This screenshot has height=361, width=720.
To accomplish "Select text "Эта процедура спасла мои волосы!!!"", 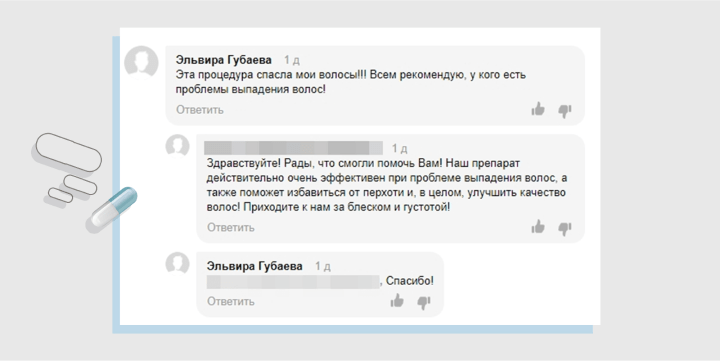I will click(271, 74).
